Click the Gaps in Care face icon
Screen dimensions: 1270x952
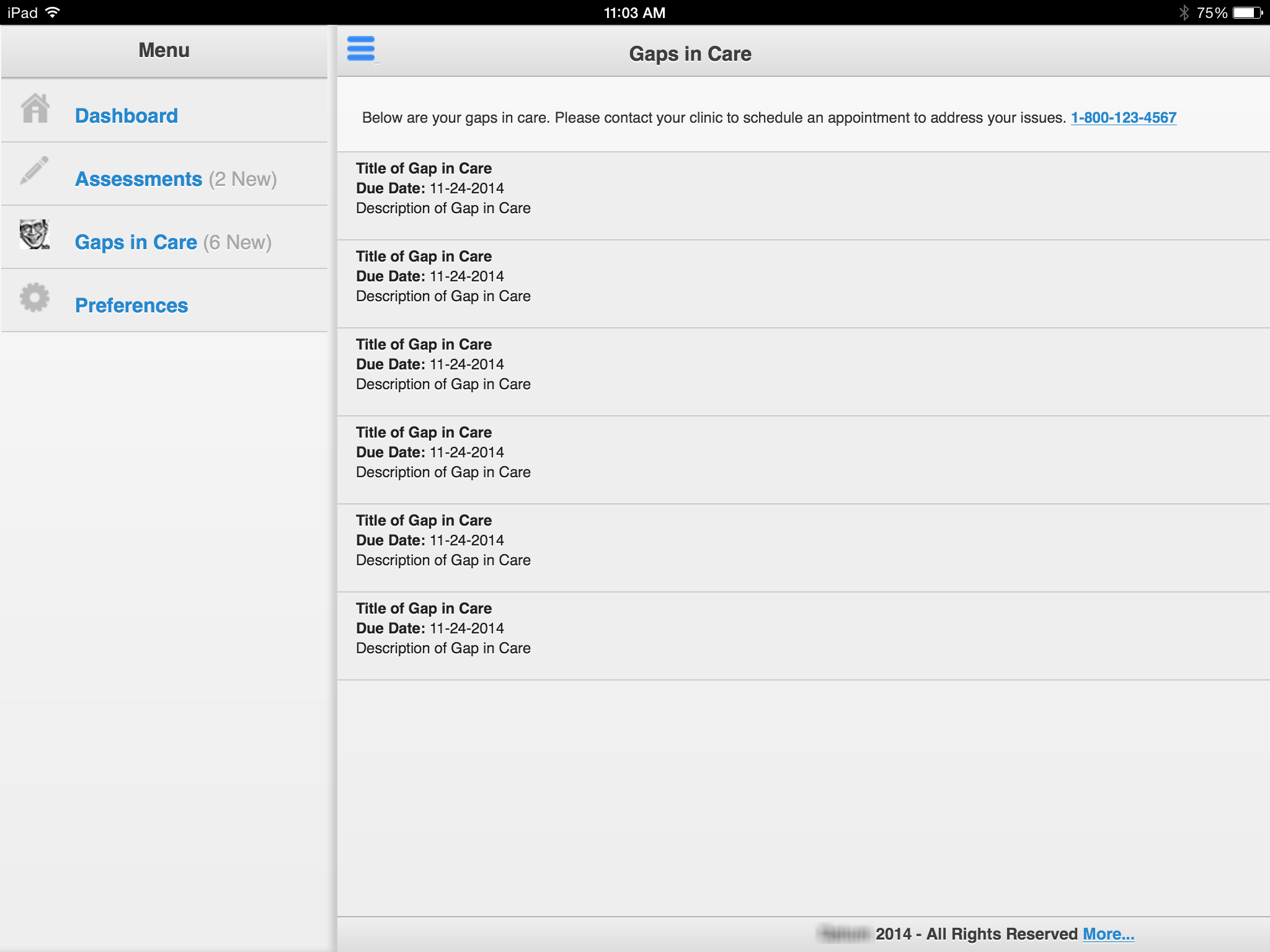pos(34,235)
